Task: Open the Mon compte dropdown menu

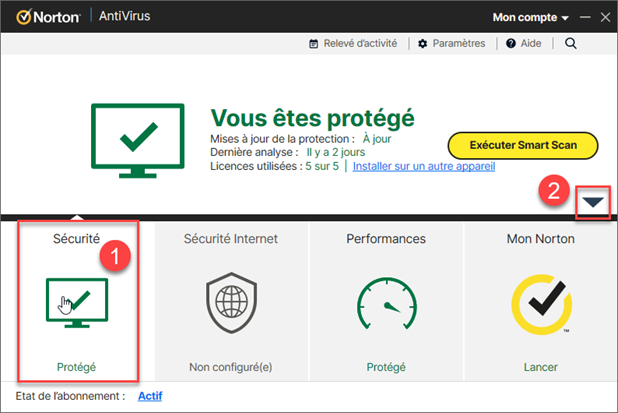Action: (531, 17)
